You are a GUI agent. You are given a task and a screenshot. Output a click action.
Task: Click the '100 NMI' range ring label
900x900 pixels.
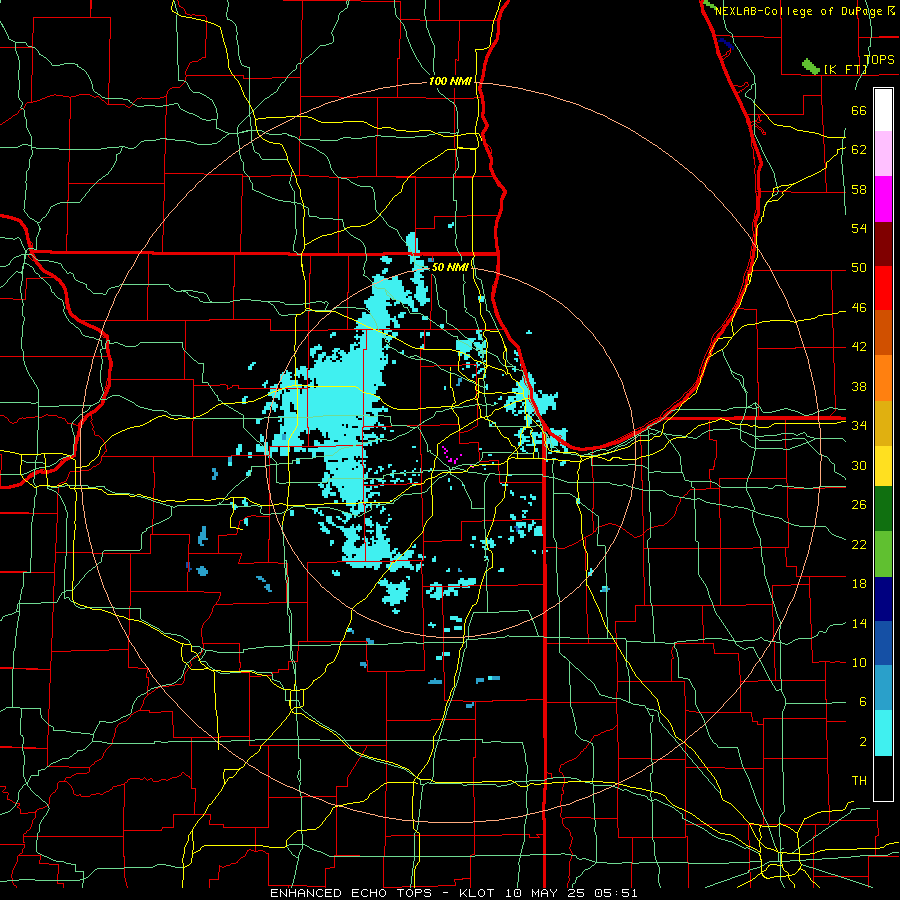(450, 82)
